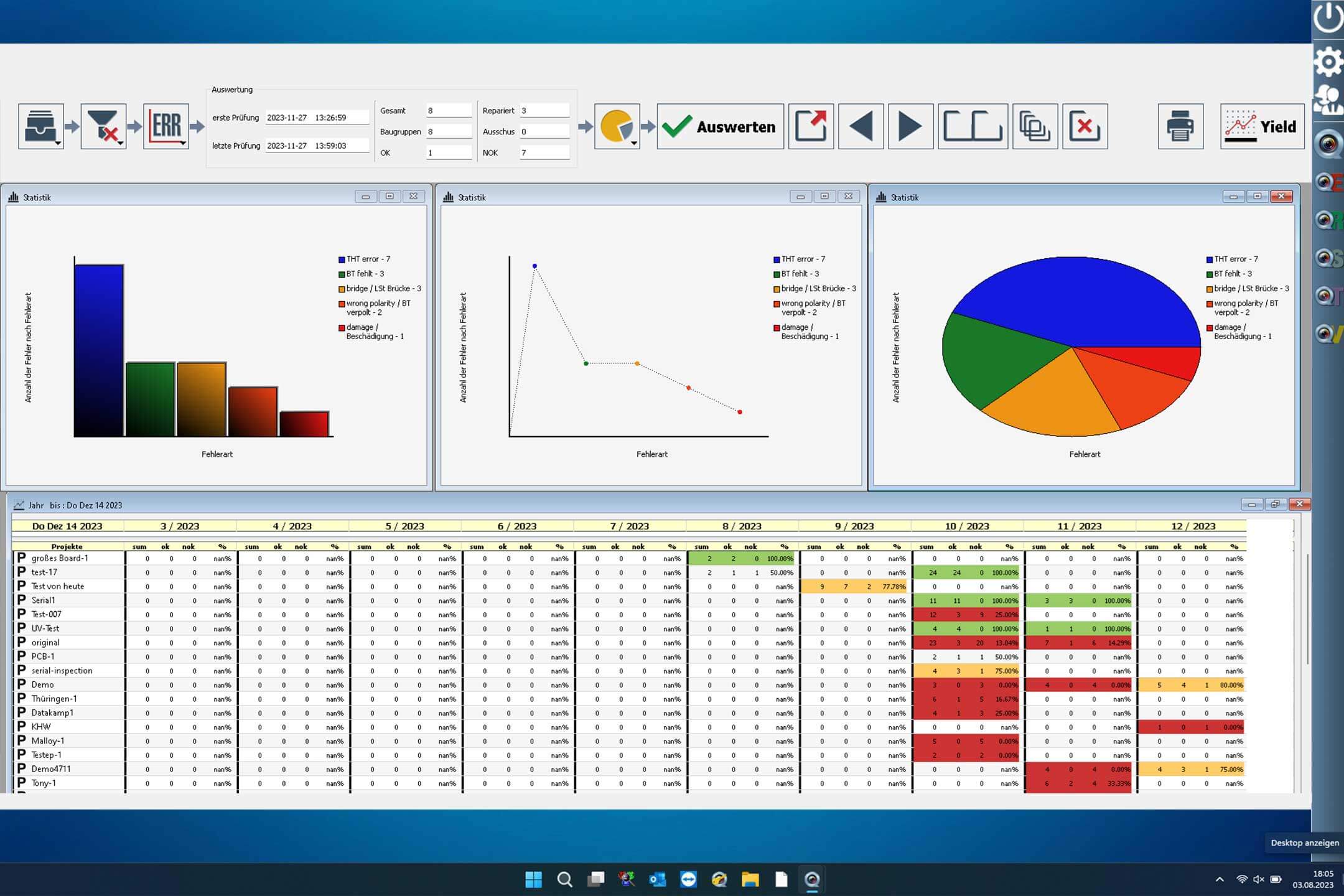The height and width of the screenshot is (896, 1344).
Task: Click the THT error blue legend swatch
Action: [342, 259]
